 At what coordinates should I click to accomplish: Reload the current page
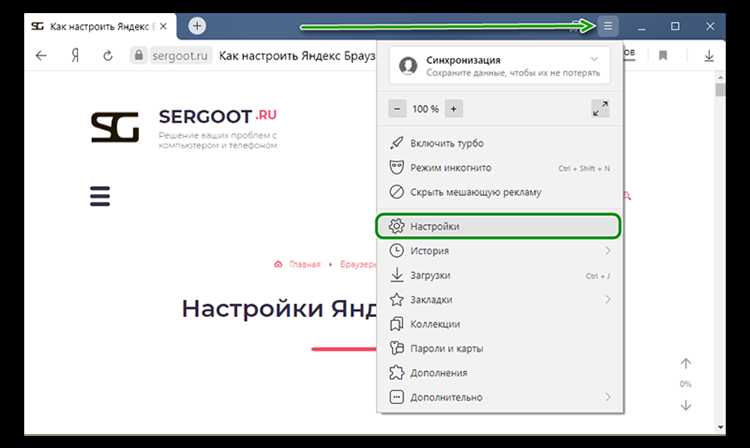point(108,56)
